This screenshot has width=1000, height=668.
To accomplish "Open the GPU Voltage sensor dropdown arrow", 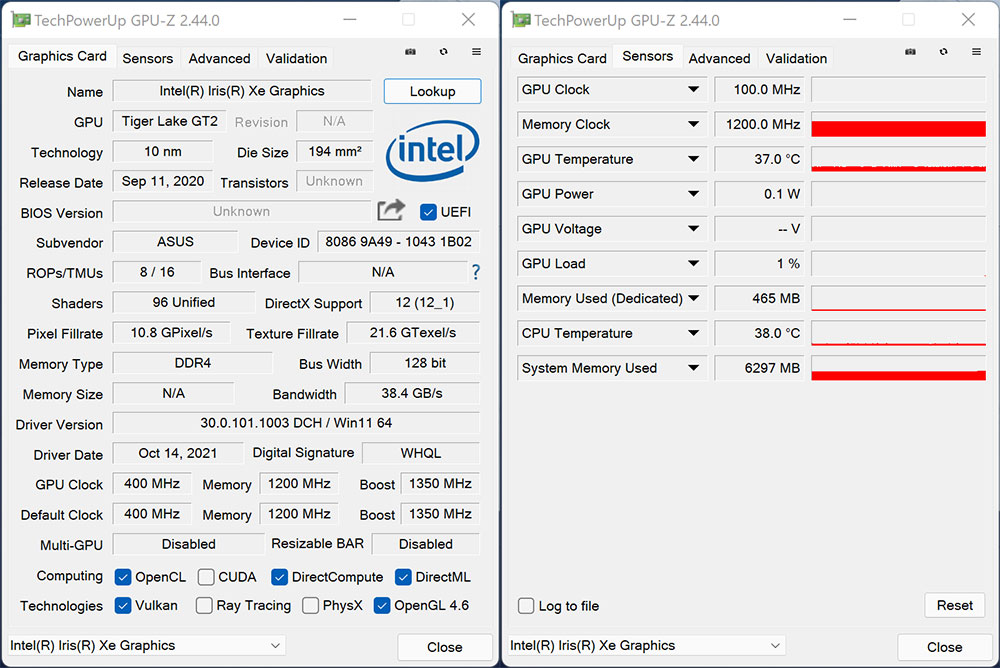I will point(693,228).
